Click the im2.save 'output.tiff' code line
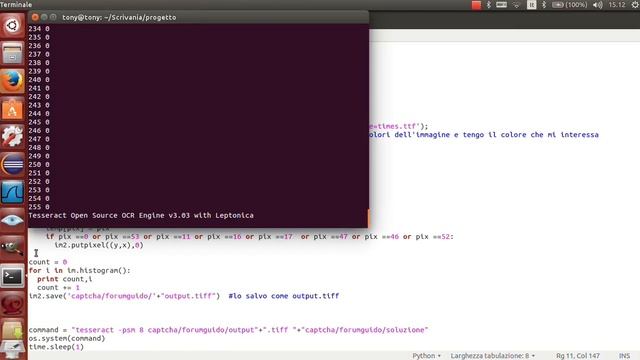Image resolution: width=640 pixels, height=360 pixels. click(124, 296)
